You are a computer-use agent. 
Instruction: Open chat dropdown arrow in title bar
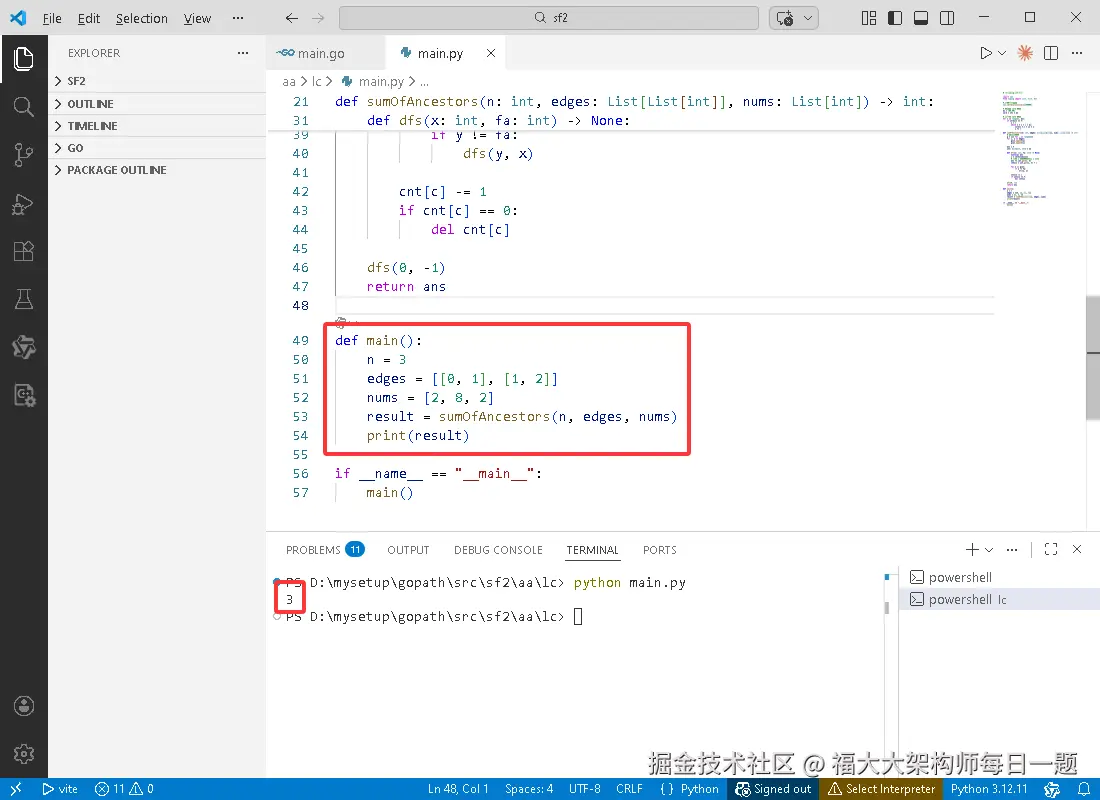808,18
